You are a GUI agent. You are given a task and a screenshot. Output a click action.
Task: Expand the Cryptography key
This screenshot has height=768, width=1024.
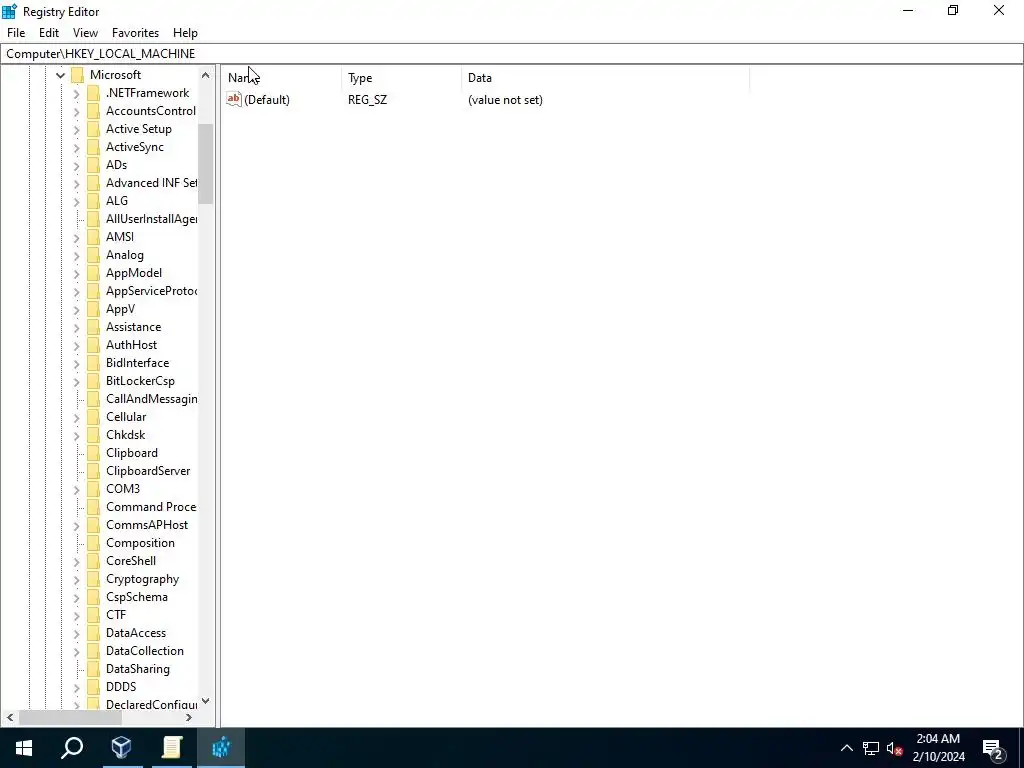[76, 579]
